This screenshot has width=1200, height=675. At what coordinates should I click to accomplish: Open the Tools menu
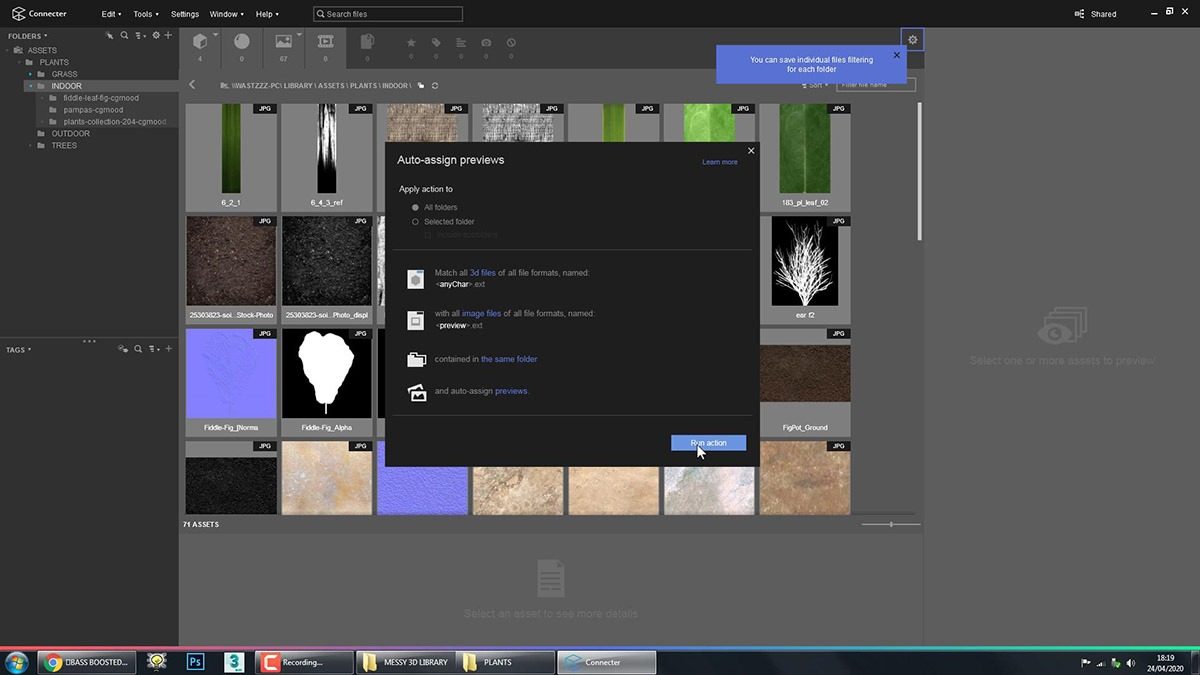[145, 14]
